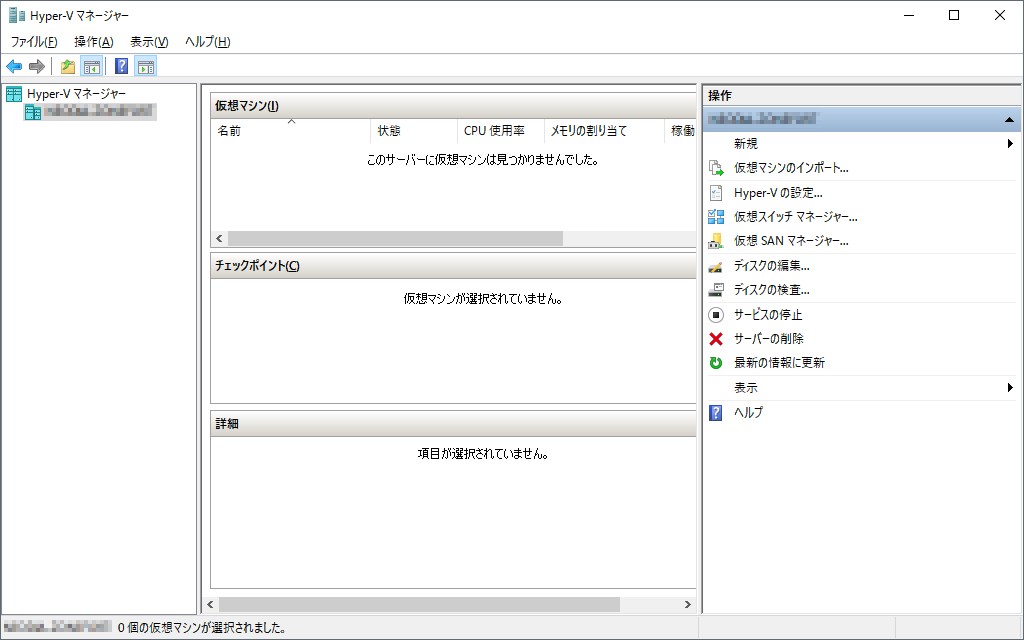Click the 仮想マシン list horizontal scrollbar thumb
This screenshot has height=640, width=1024.
[x=395, y=238]
